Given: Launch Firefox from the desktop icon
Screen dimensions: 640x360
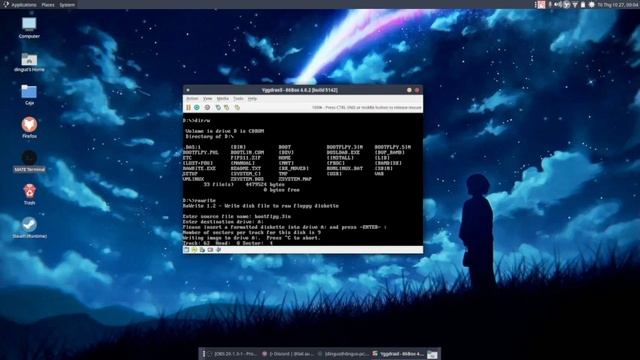Looking at the screenshot, I should coord(29,128).
